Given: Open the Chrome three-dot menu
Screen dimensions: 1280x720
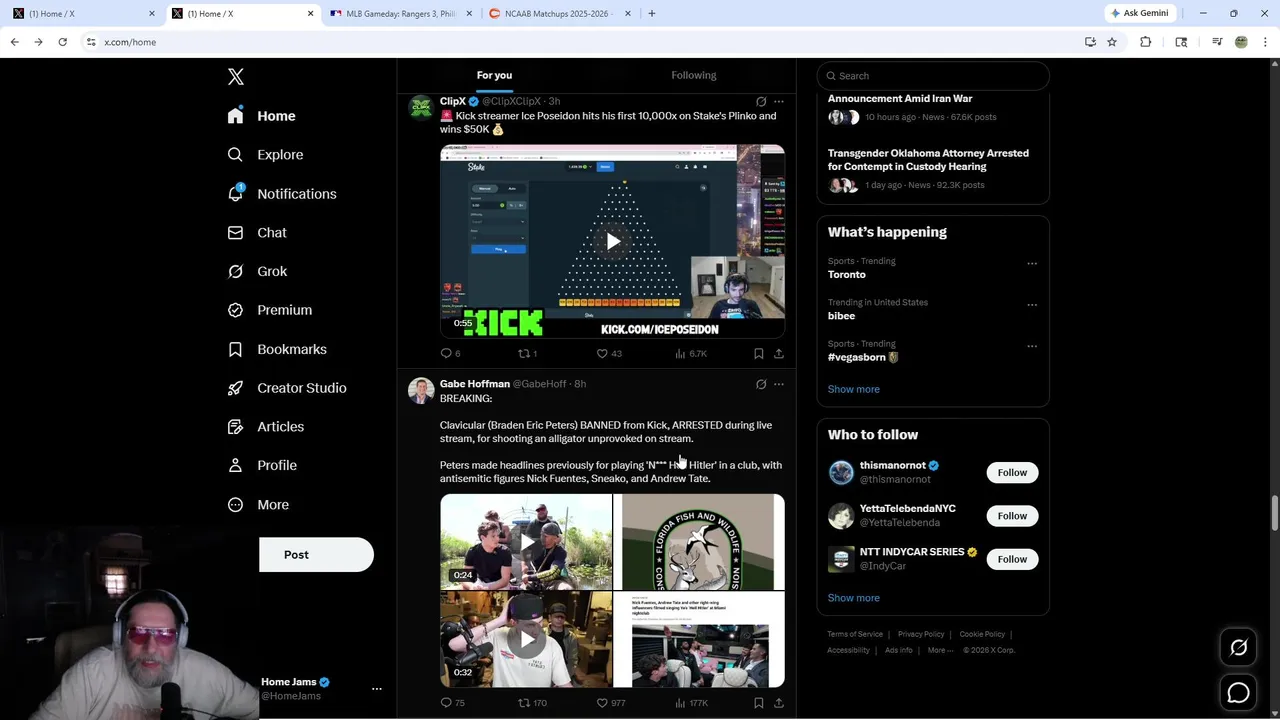Looking at the screenshot, I should [1266, 42].
